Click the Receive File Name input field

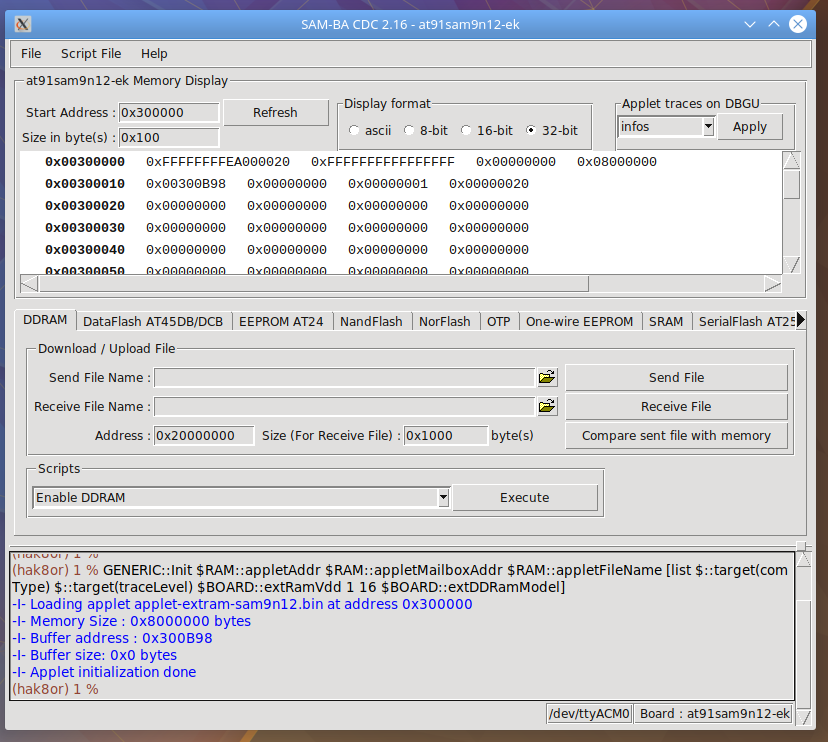tap(344, 407)
